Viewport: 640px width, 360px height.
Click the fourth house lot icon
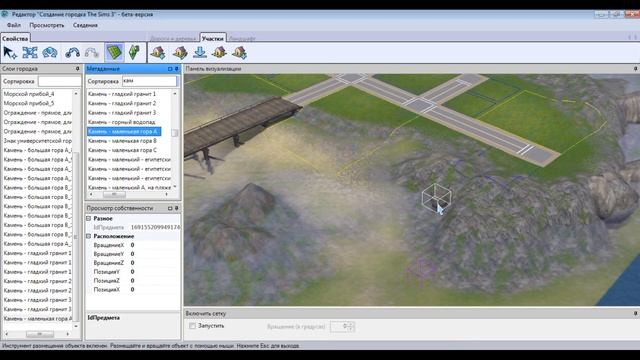tap(219, 53)
